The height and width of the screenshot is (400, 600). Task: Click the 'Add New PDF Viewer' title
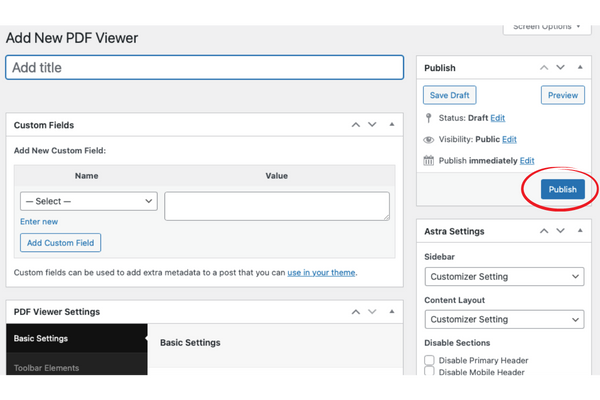tap(72, 38)
